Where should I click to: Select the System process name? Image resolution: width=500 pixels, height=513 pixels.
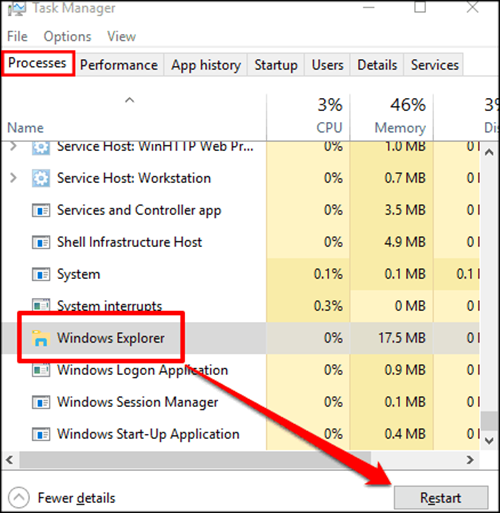point(78,274)
